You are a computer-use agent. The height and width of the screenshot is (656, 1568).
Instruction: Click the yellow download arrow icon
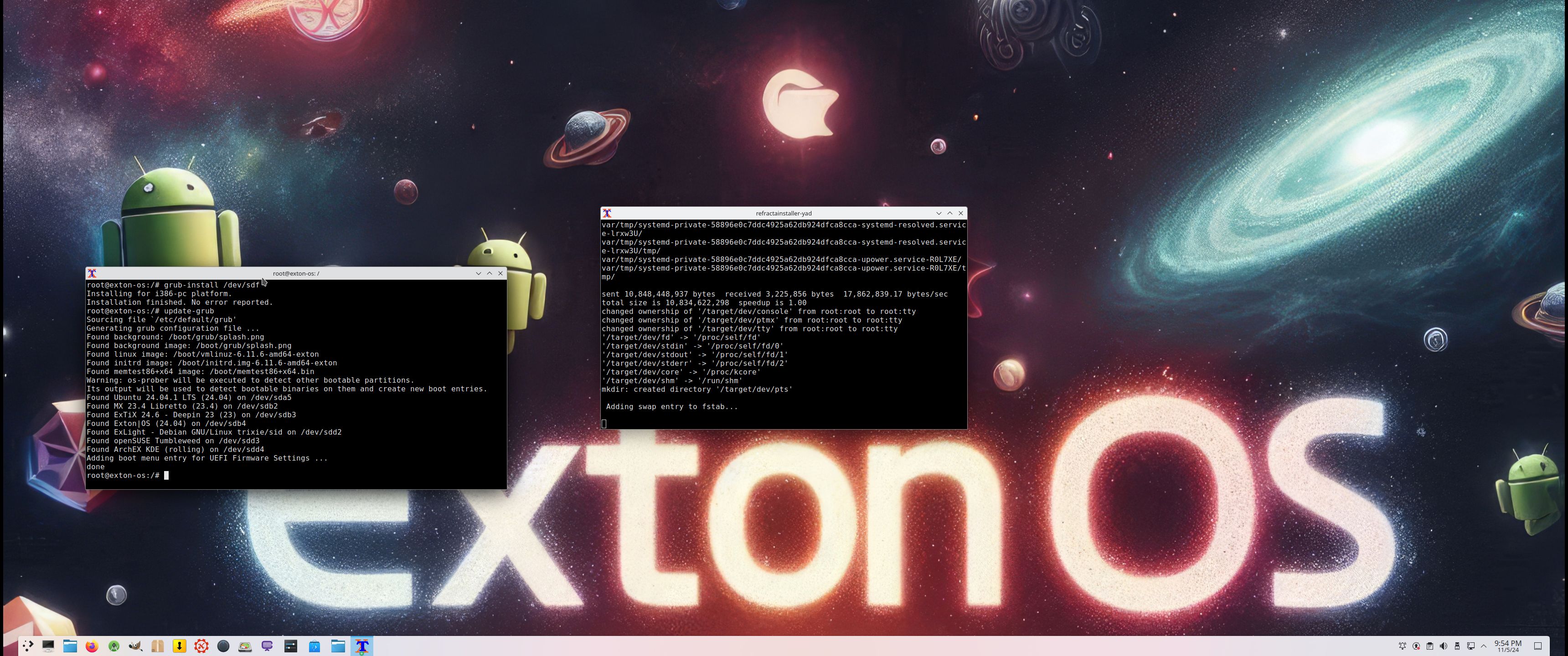pyautogui.click(x=180, y=646)
